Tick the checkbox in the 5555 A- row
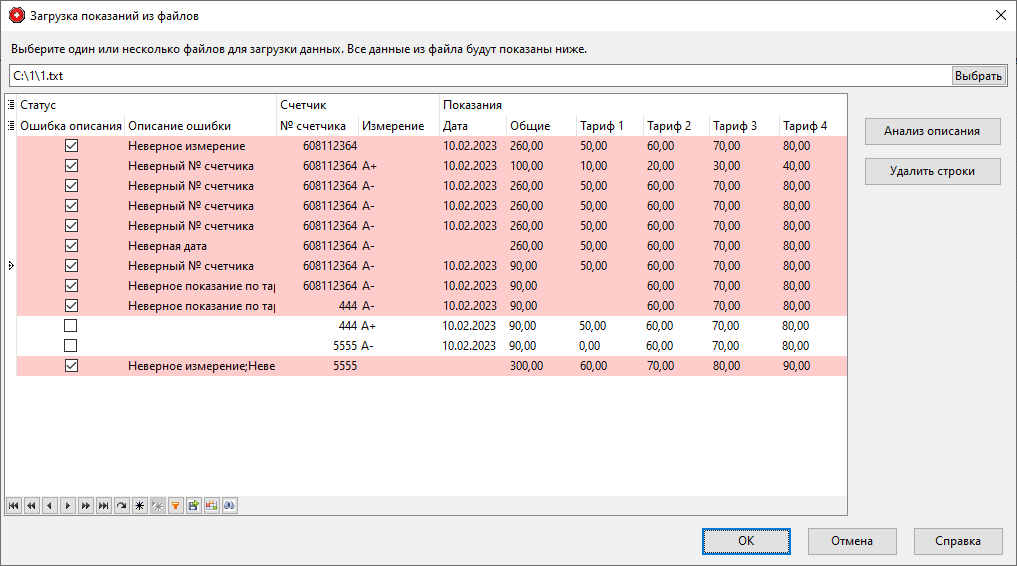This screenshot has height=566, width=1017. click(x=71, y=346)
